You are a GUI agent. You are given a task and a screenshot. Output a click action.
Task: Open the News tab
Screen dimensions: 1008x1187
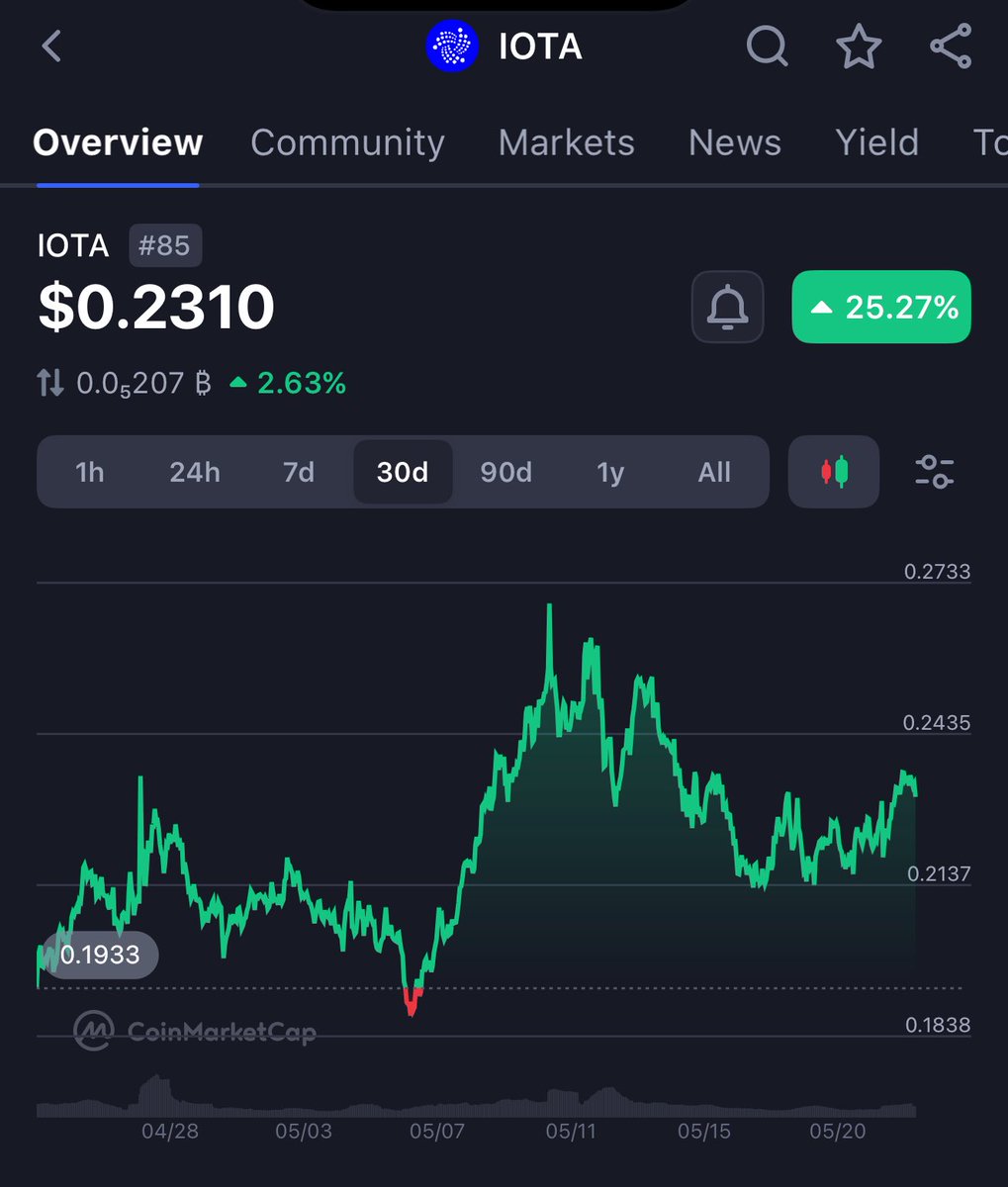735,142
